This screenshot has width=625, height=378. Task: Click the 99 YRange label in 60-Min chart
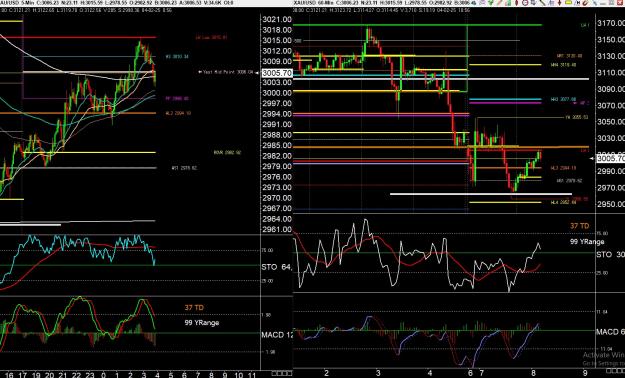(587, 241)
